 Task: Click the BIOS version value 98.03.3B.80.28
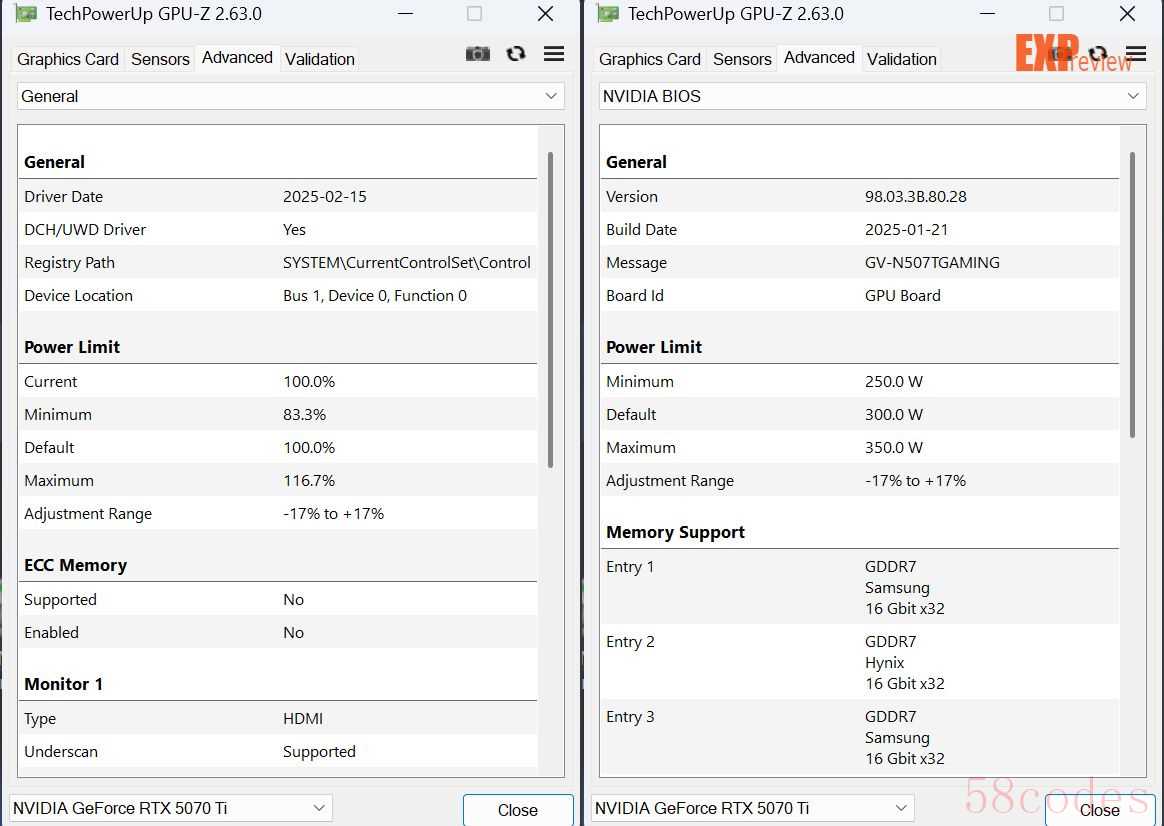click(916, 197)
